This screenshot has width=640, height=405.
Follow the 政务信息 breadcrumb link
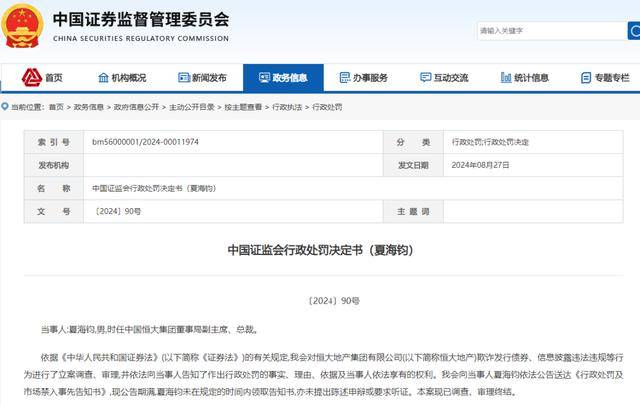coord(89,107)
